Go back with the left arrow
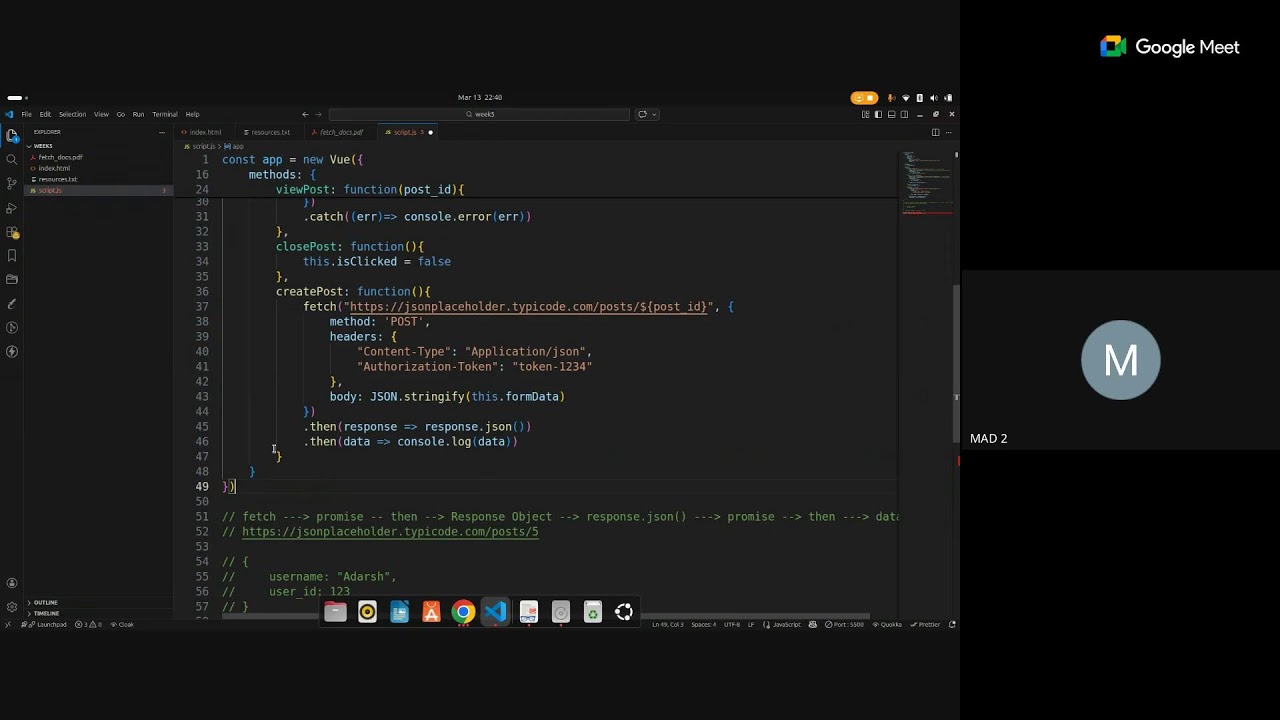Image resolution: width=1280 pixels, height=720 pixels. coord(306,114)
